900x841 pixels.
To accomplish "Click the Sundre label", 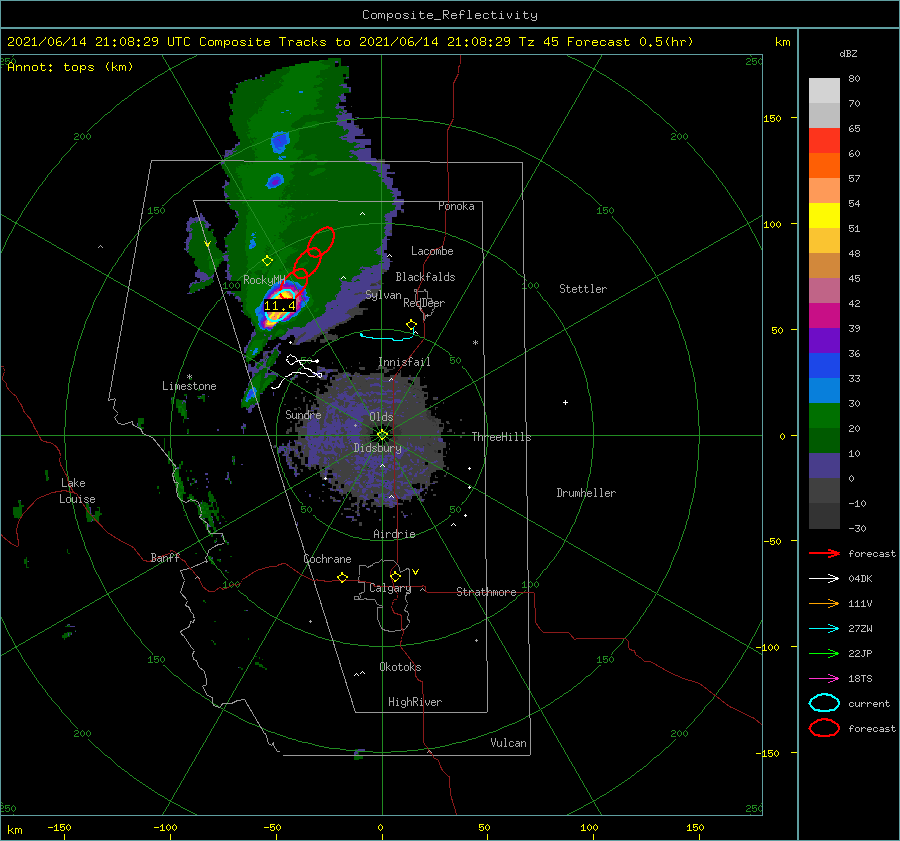I will coord(303,414).
